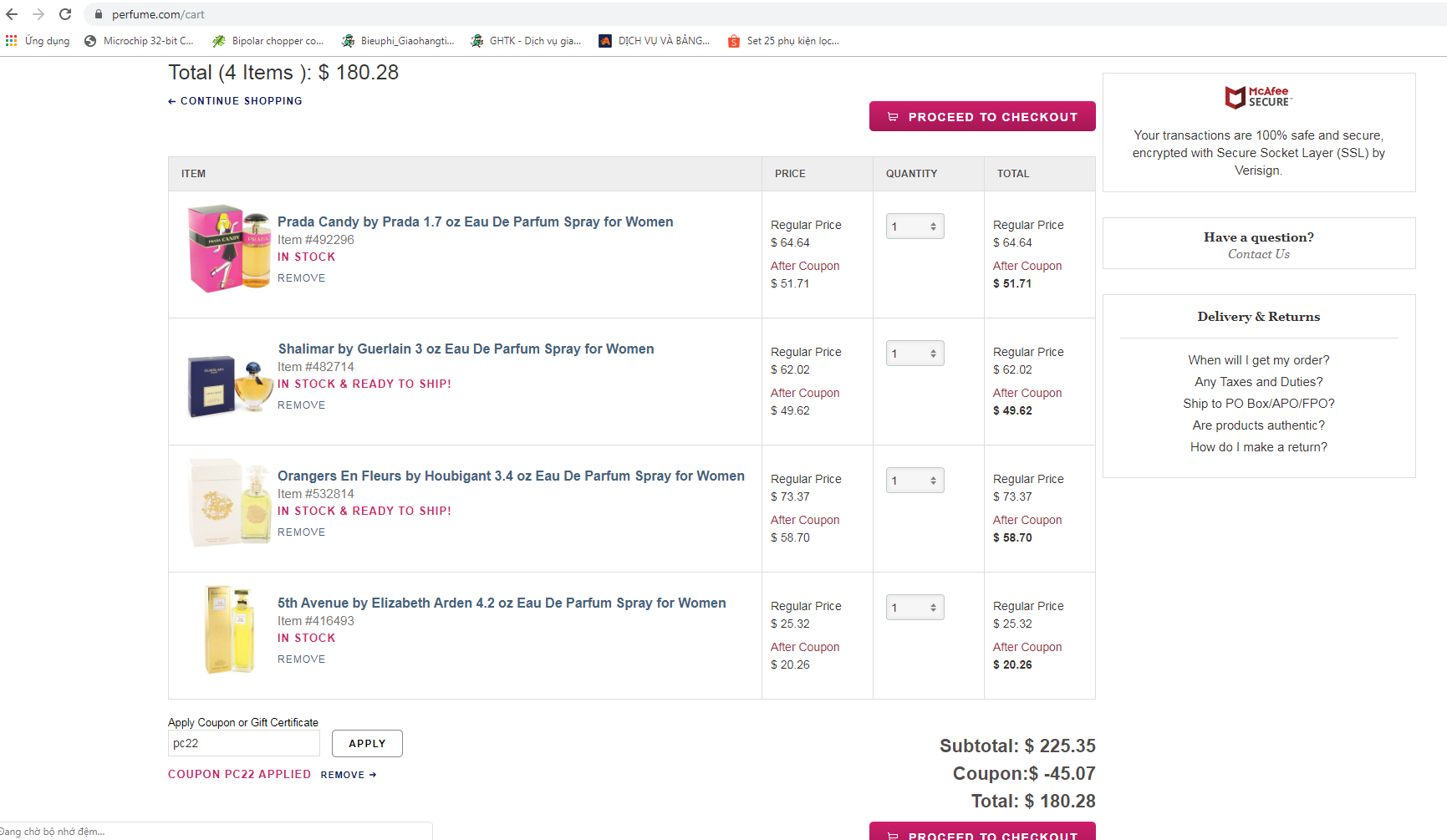Image resolution: width=1447 pixels, height=840 pixels.
Task: Click the coupon code input field
Action: point(243,743)
